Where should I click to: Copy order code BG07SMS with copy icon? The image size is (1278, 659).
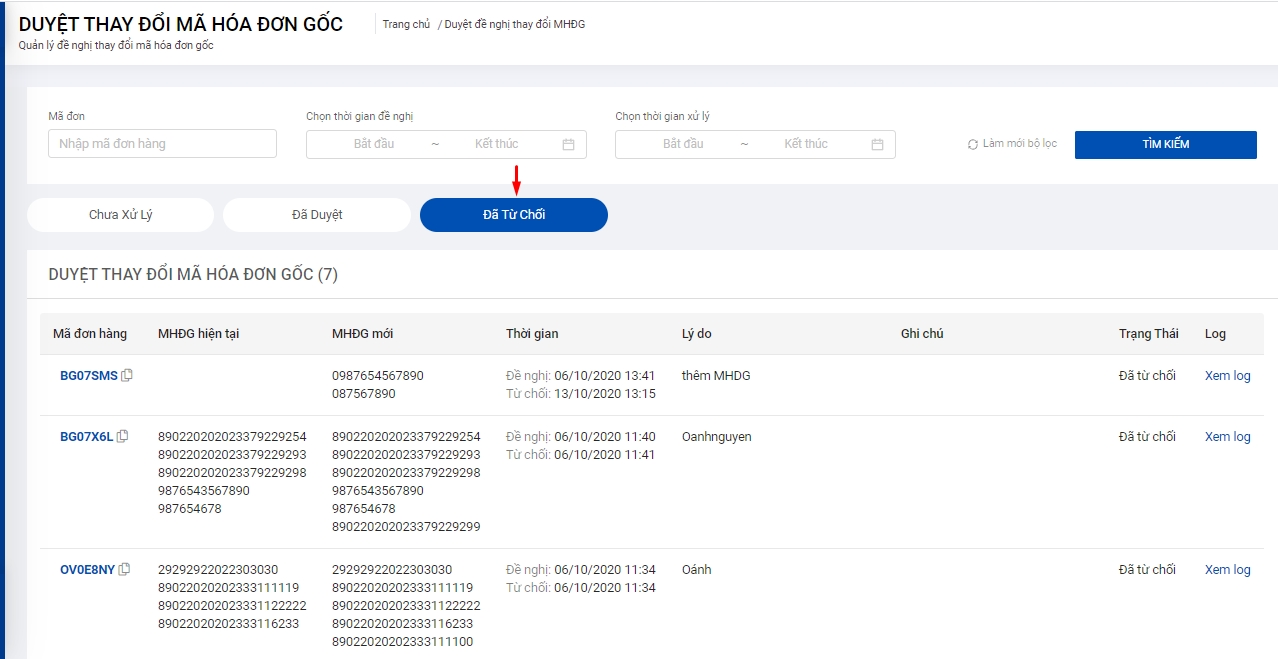[127, 376]
